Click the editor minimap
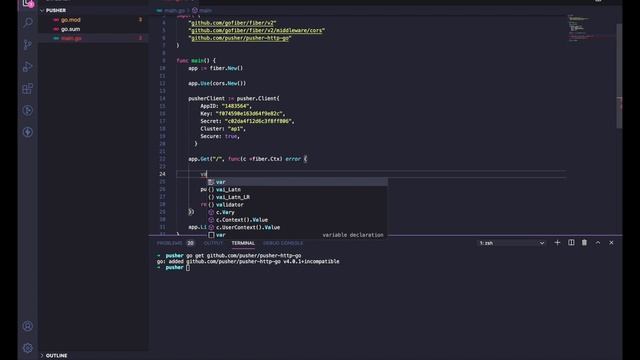 [591, 28]
